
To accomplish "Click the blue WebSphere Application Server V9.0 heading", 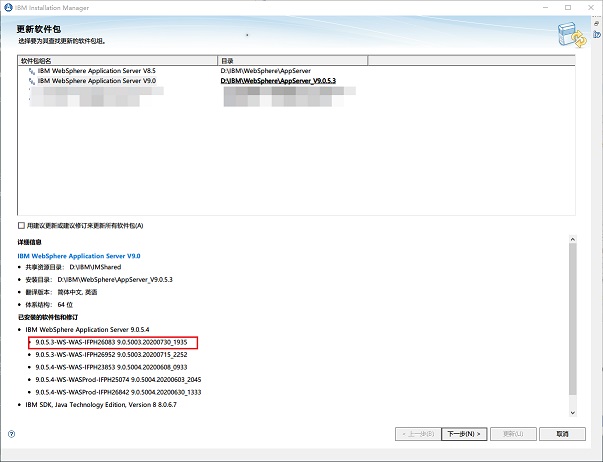I will coord(79,256).
